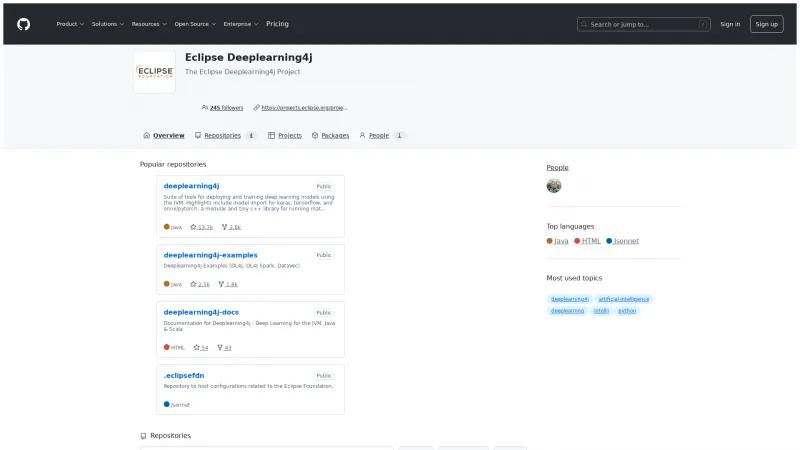Open the deeplearning4j-examples forks count
The image size is (800, 450).
231,285
